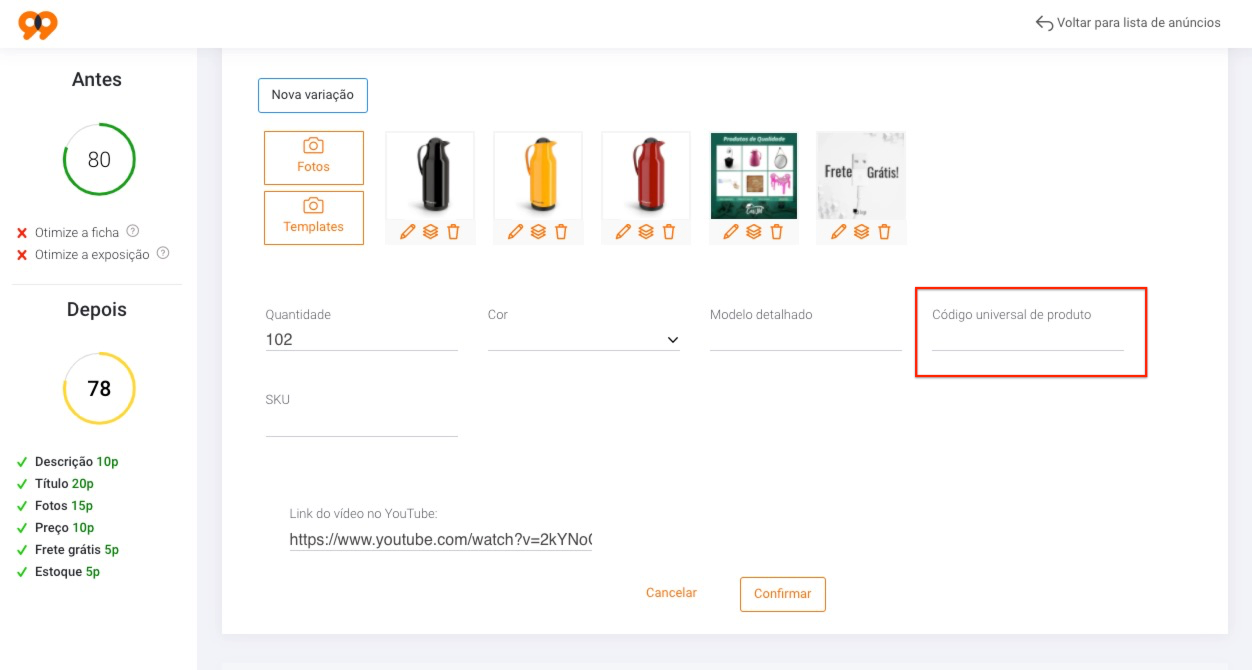Image resolution: width=1252 pixels, height=670 pixels.
Task: Expand the Cor dropdown
Action: coord(584,340)
